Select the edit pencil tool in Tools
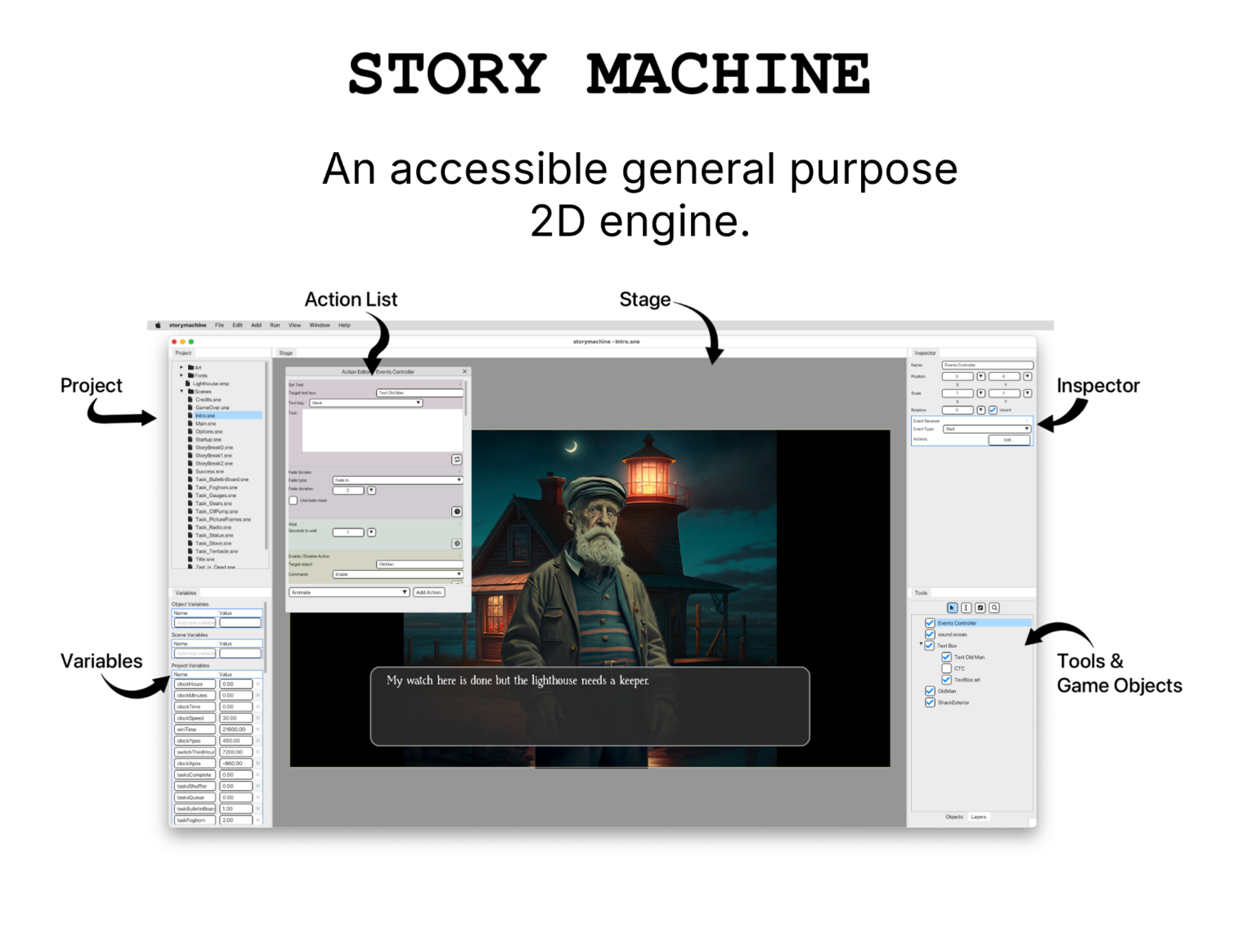The width and height of the screenshot is (1256, 952). (x=980, y=608)
